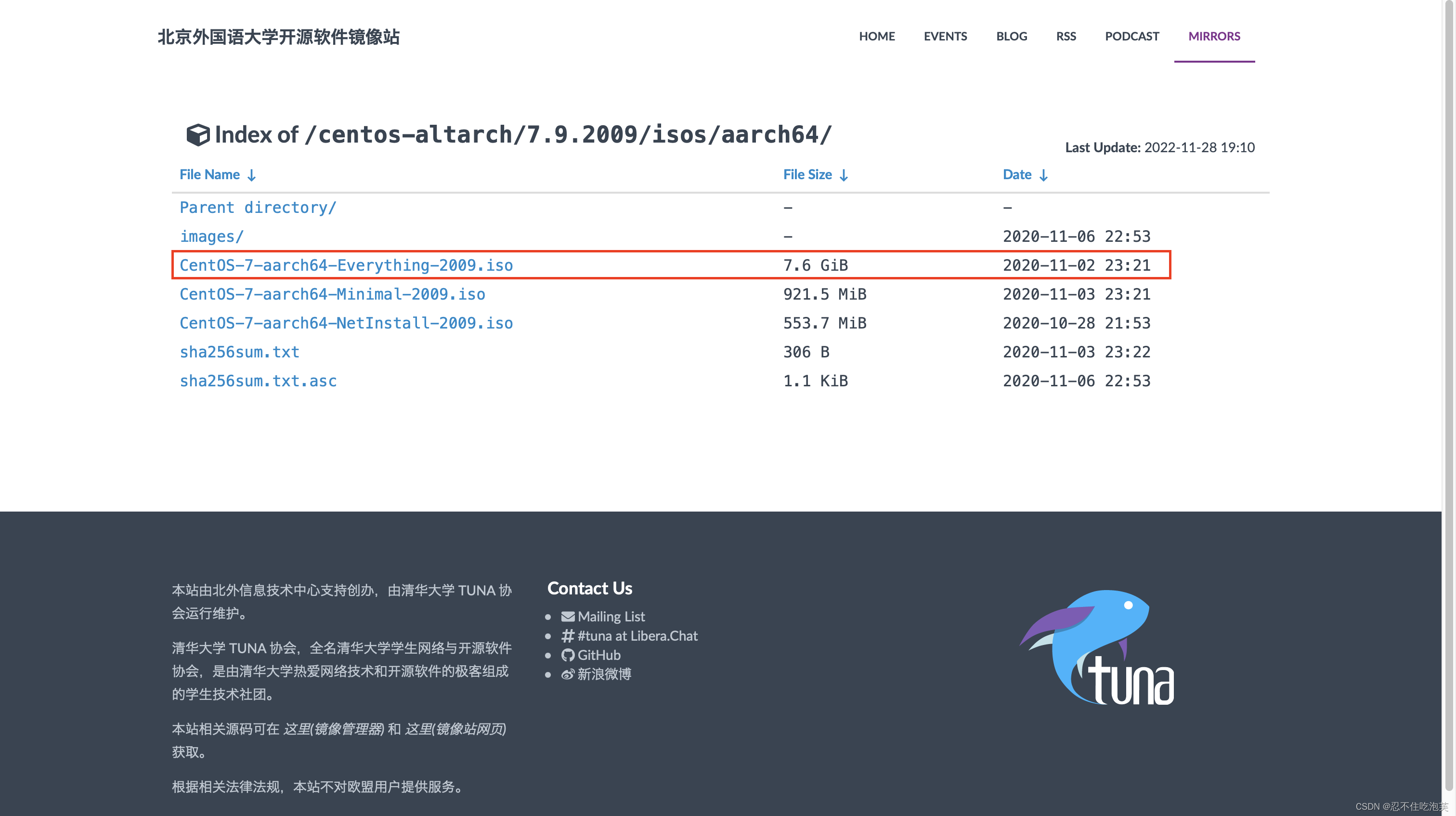
Task: Open the Mailing List contact link
Action: pos(611,617)
